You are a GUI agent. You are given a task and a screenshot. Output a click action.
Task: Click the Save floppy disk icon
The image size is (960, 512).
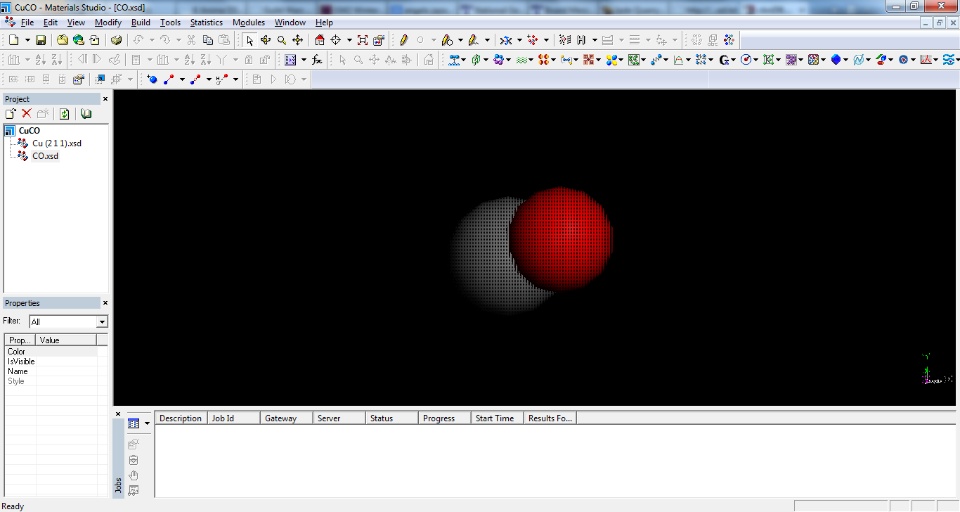pyautogui.click(x=41, y=40)
